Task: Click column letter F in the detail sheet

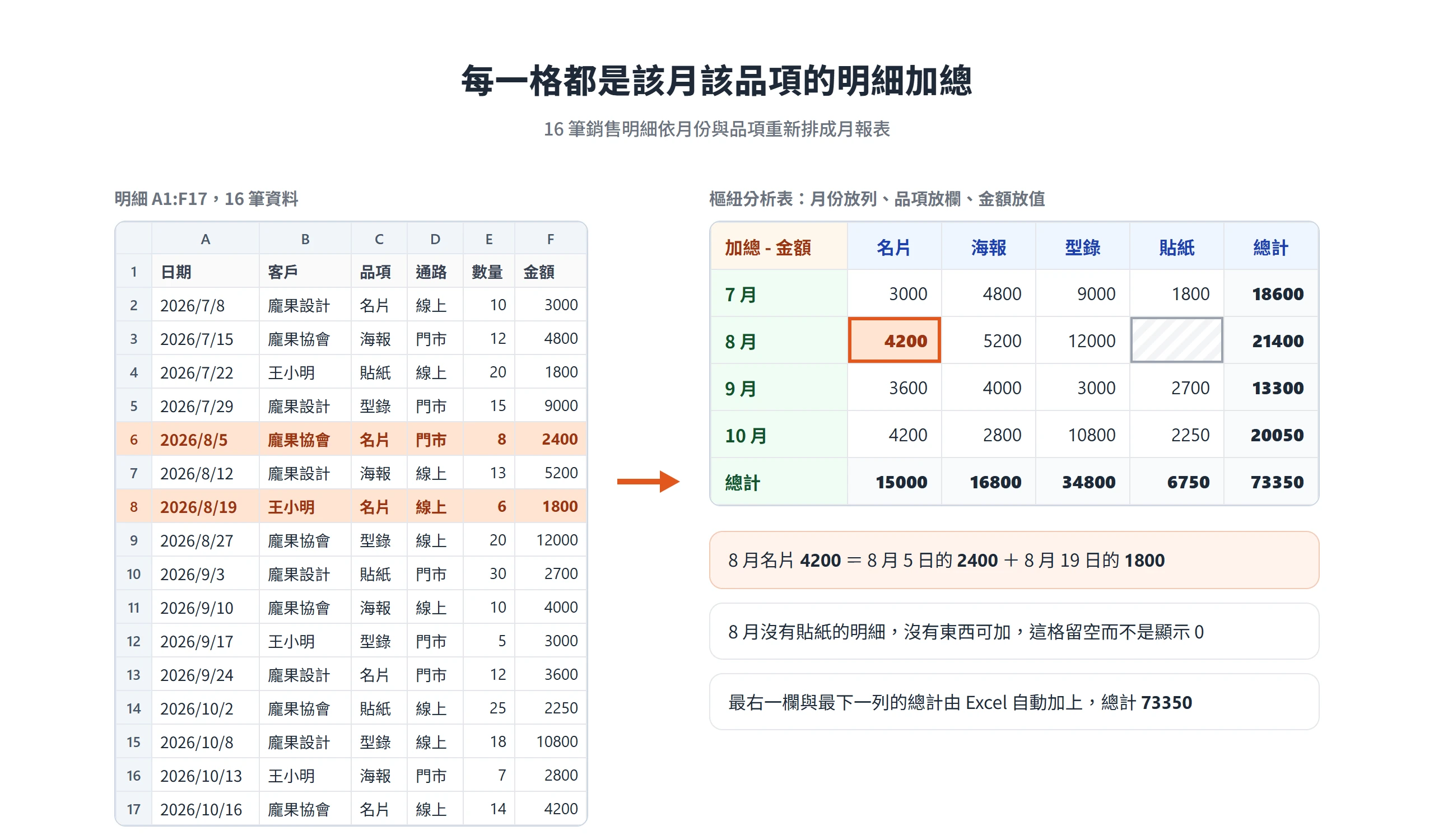Action: 550,239
